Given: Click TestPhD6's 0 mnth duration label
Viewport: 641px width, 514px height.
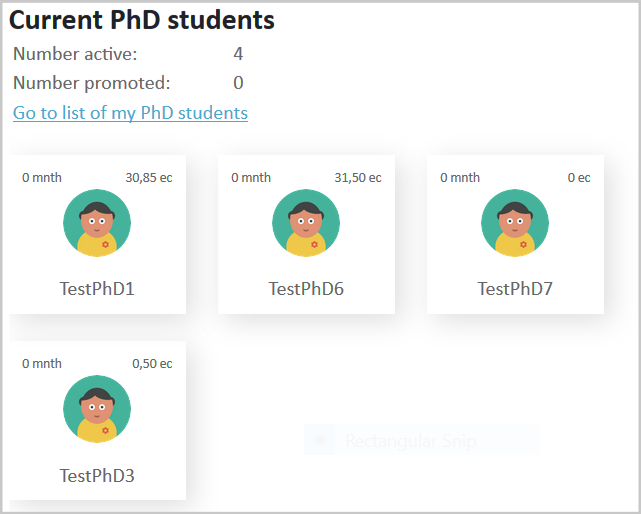Looking at the screenshot, I should click(251, 178).
